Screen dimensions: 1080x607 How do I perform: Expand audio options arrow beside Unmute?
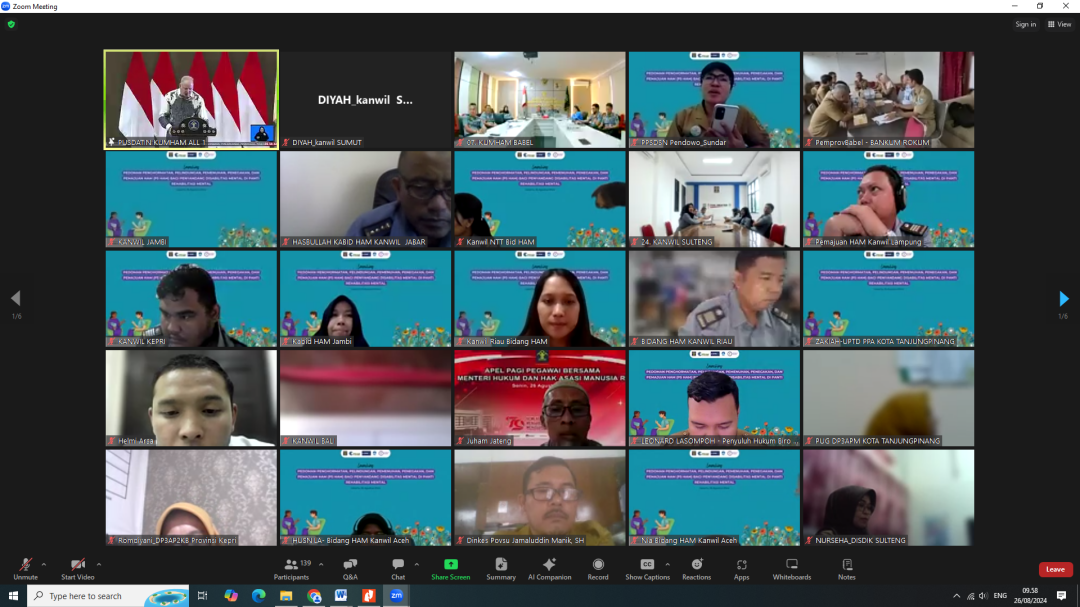point(44,564)
